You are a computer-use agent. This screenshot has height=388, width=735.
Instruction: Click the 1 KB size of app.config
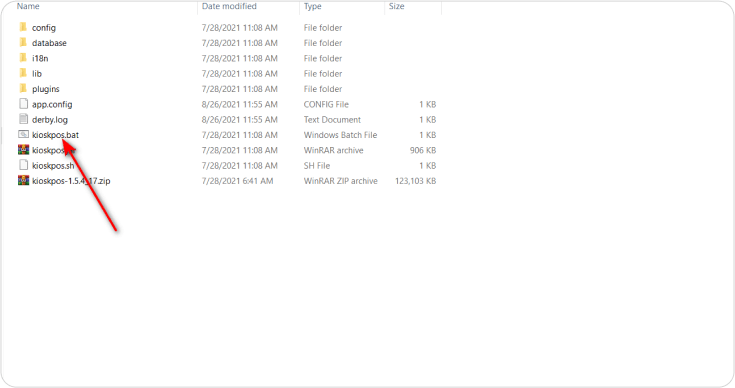coord(428,104)
